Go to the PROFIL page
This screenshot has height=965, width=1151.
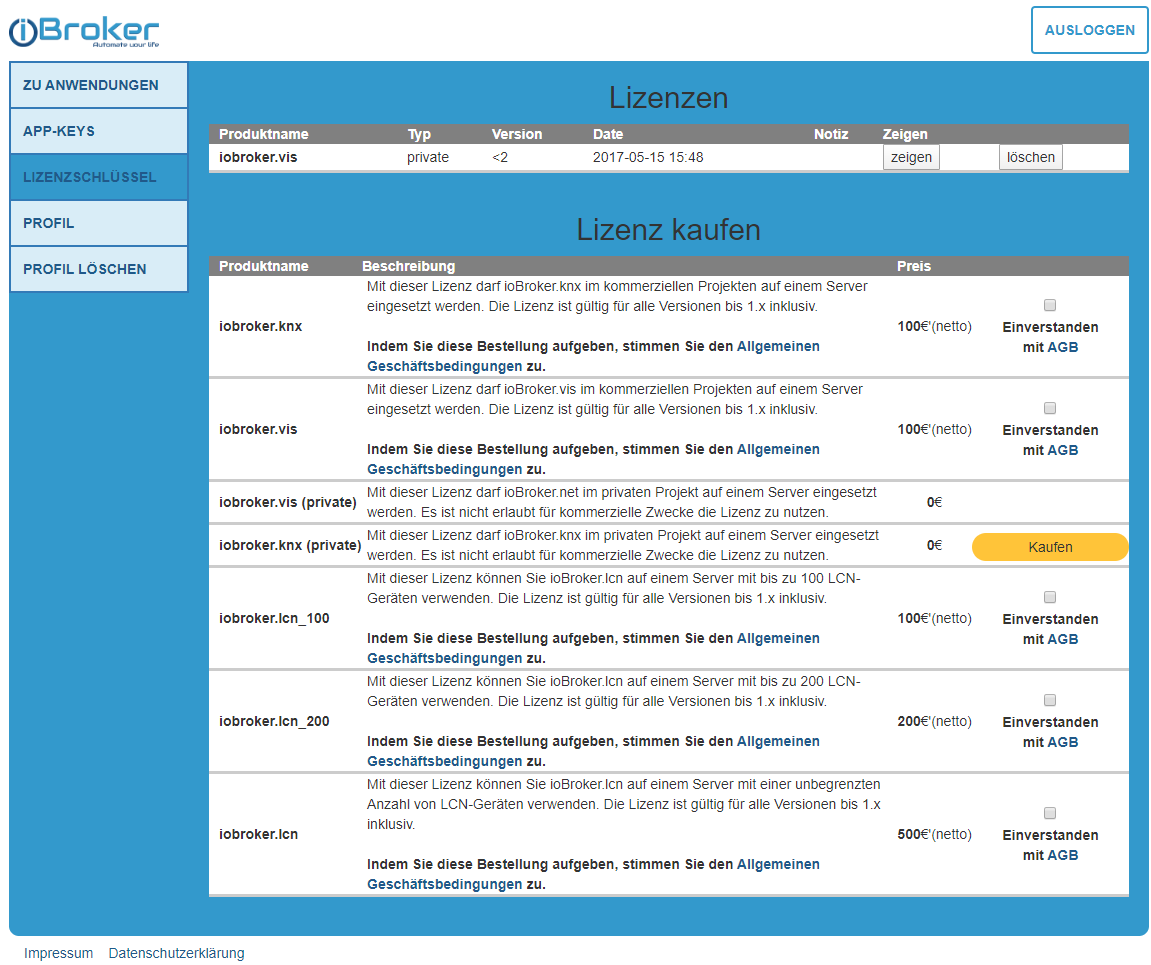(98, 223)
